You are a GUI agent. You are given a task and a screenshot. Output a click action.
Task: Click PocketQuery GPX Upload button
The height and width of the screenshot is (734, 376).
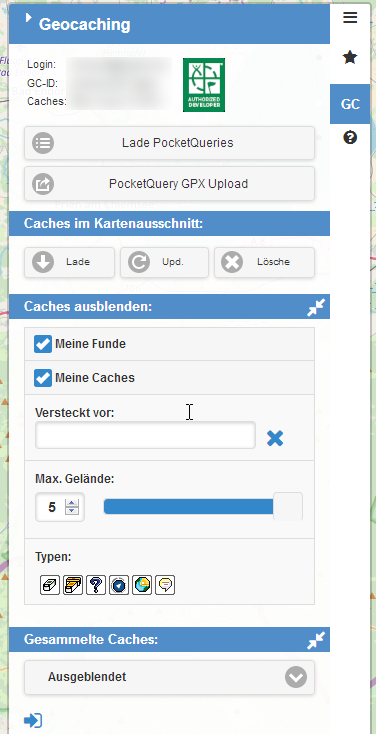[170, 184]
